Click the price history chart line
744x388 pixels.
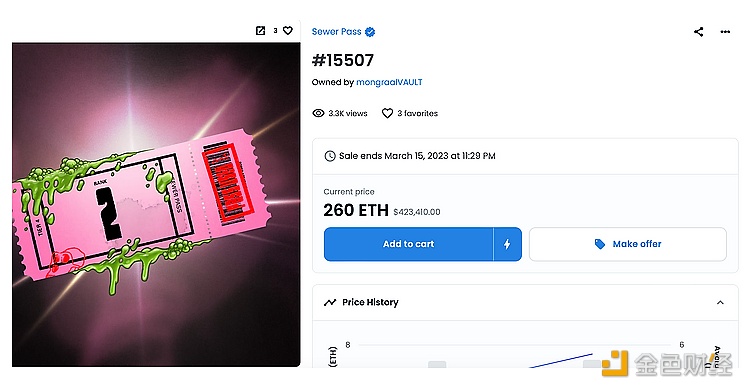(561, 360)
